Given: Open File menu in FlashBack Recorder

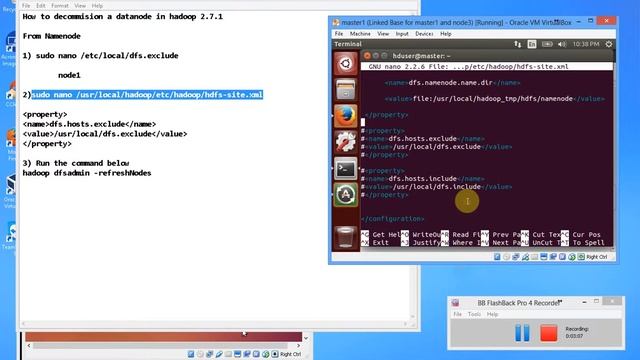Looking at the screenshot, I should pyautogui.click(x=458, y=314).
